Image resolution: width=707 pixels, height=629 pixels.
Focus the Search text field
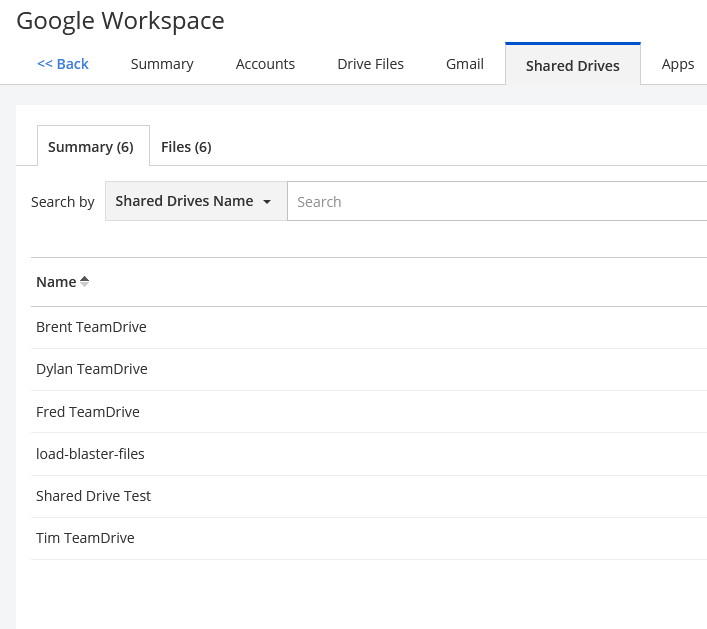pyautogui.click(x=497, y=201)
